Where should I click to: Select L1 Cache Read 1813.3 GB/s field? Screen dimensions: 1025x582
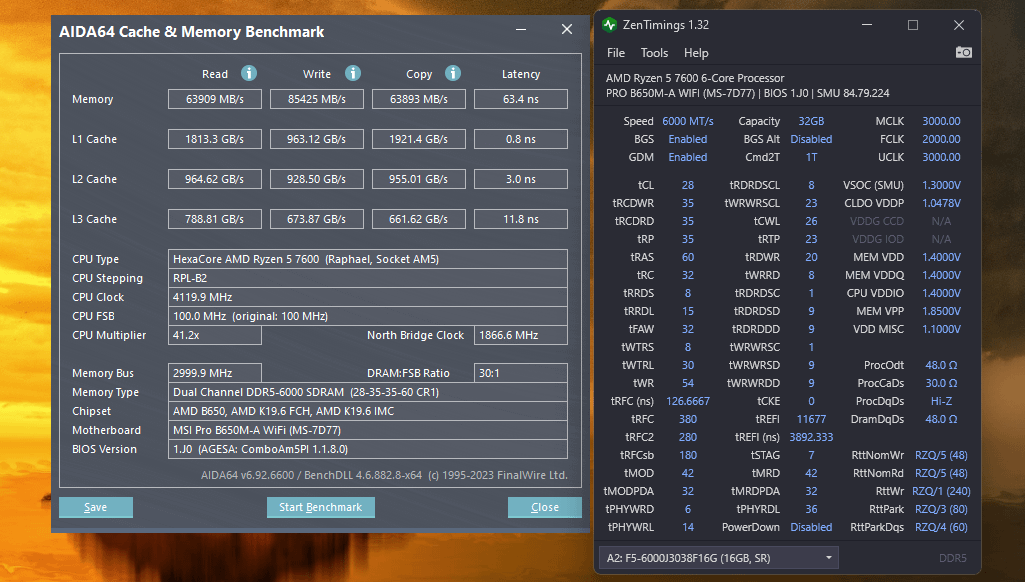point(214,139)
